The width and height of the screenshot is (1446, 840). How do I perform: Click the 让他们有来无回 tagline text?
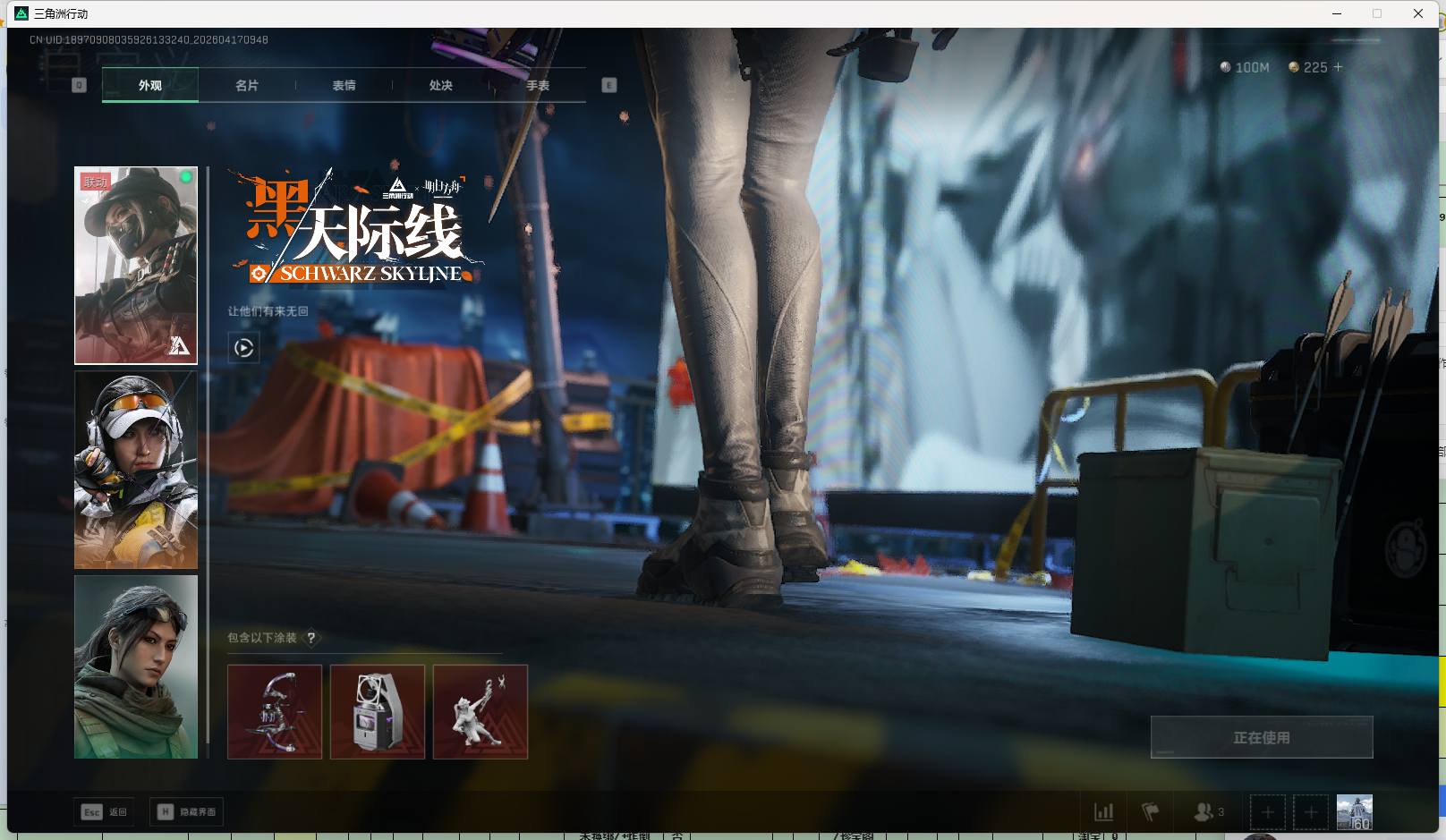point(268,311)
